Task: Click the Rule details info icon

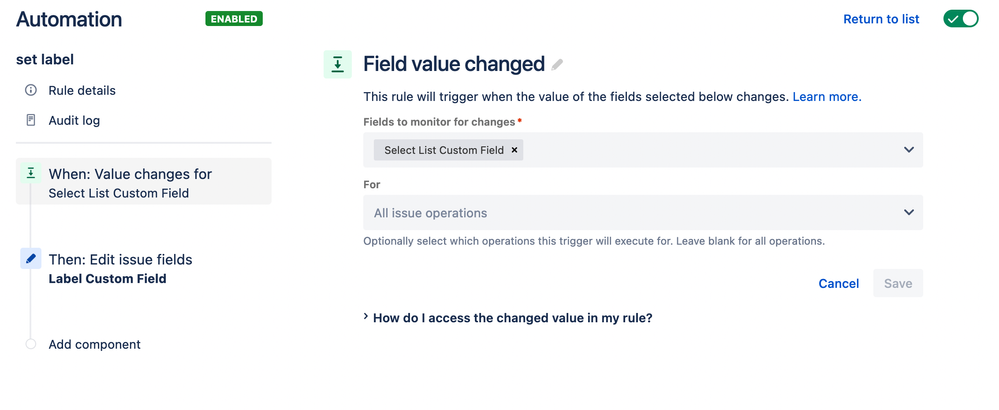Action: [x=31, y=90]
